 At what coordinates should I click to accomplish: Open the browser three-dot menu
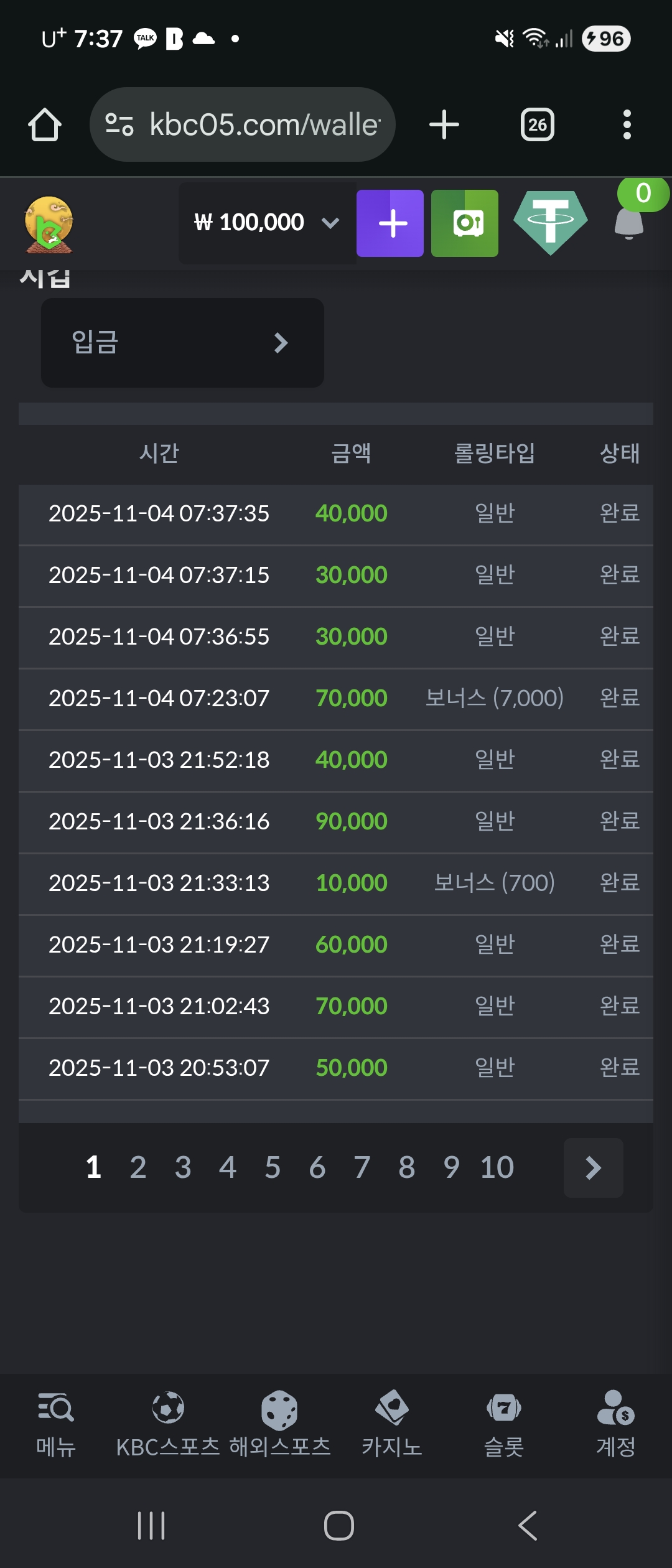(x=627, y=124)
